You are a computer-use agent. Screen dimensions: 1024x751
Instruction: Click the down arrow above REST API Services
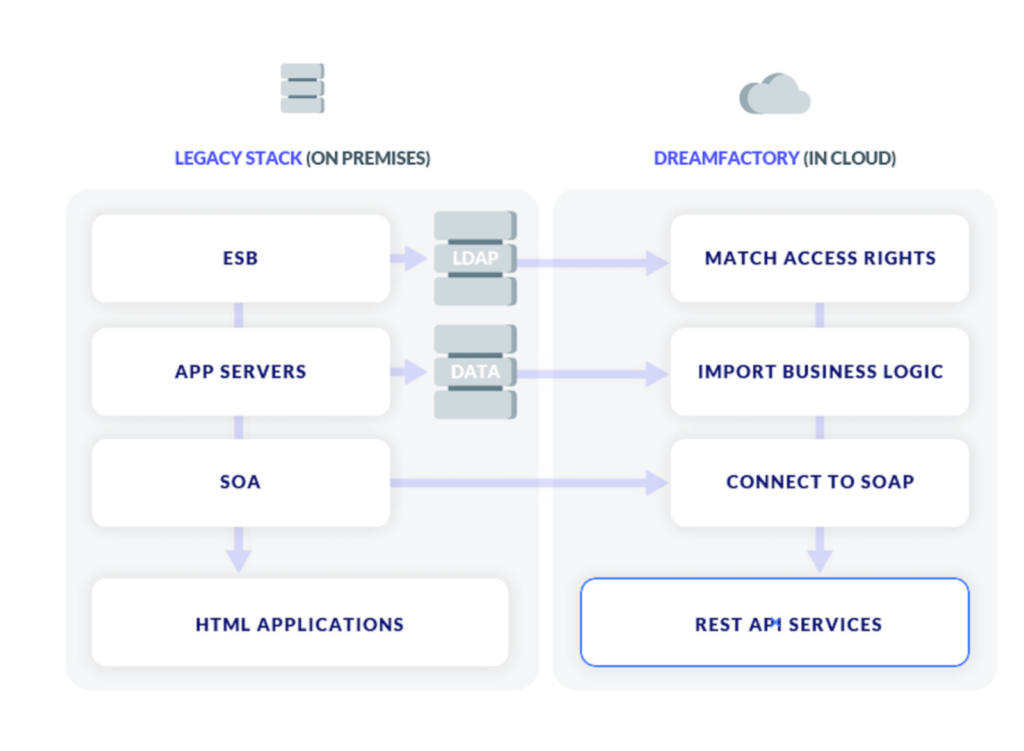(x=820, y=556)
